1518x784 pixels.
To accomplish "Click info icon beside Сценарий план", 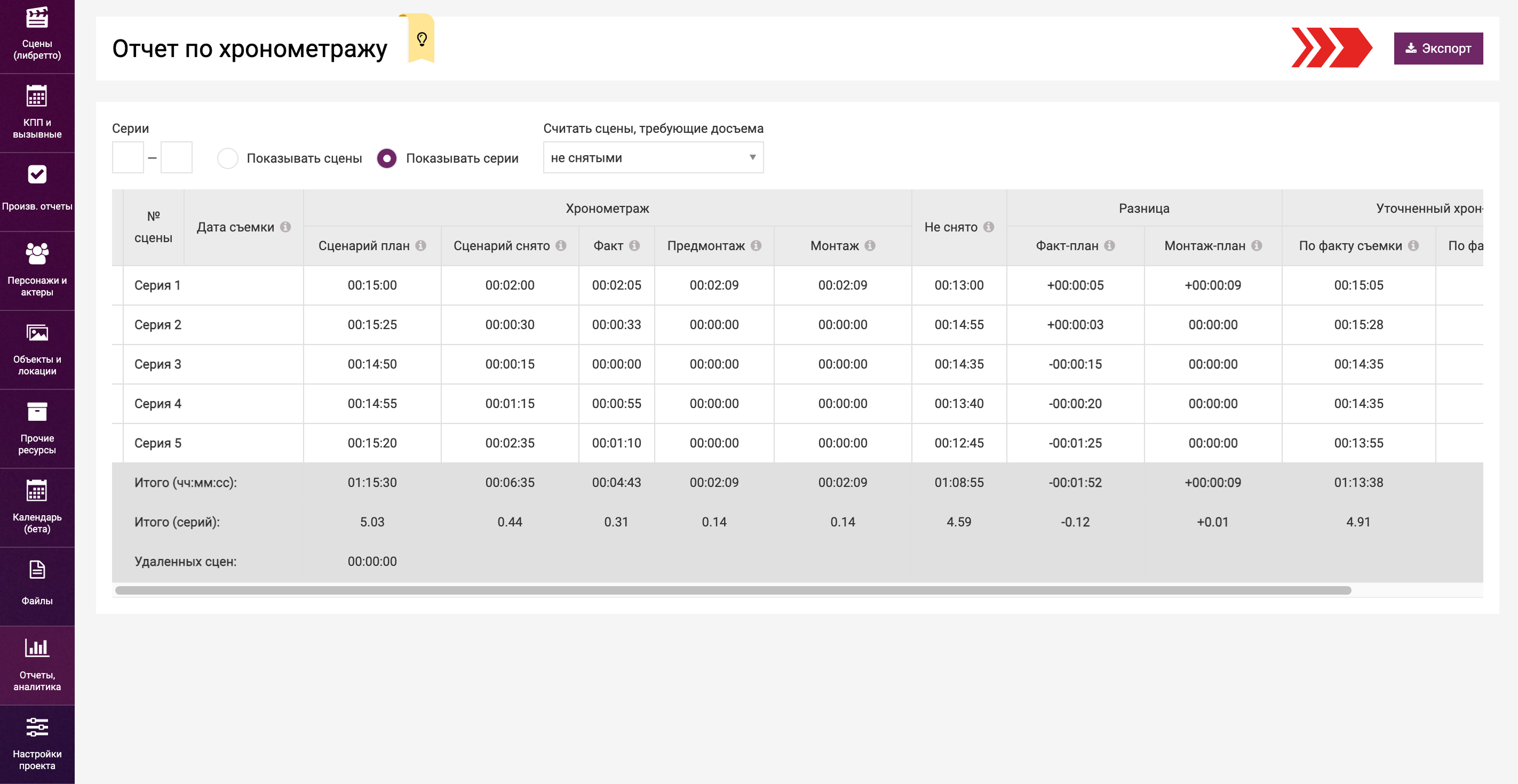I will click(x=421, y=246).
